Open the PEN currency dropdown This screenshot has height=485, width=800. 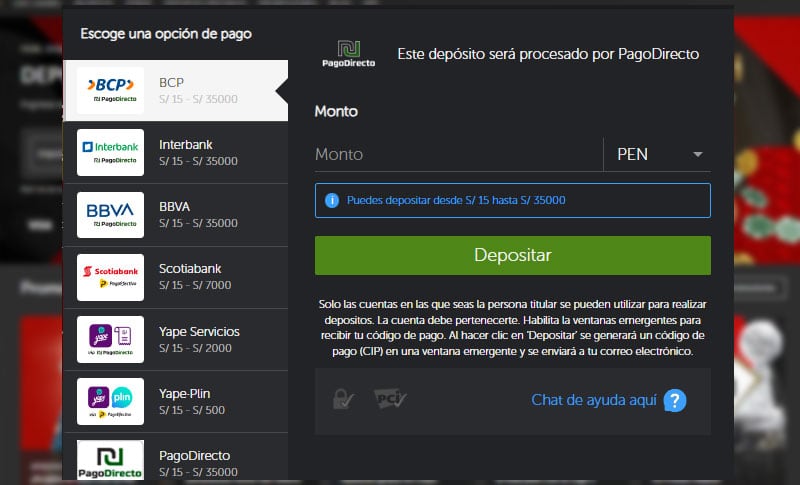pos(655,154)
